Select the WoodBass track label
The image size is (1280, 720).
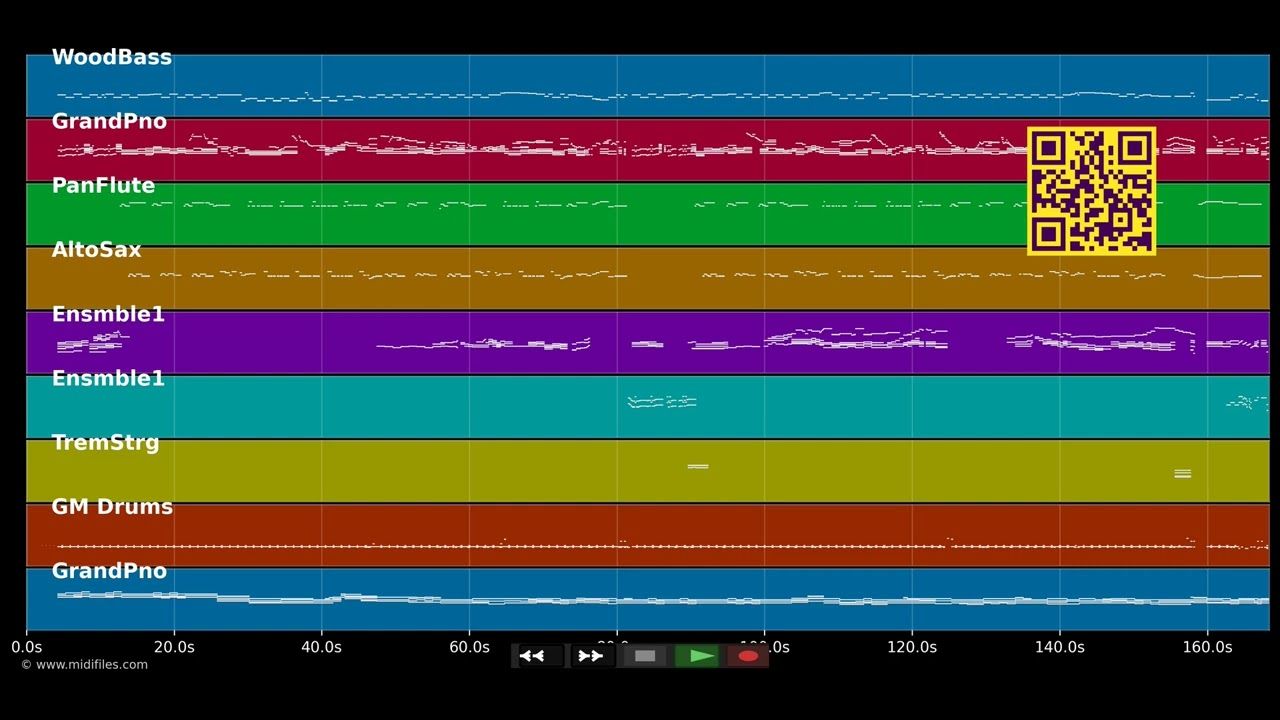coord(112,58)
